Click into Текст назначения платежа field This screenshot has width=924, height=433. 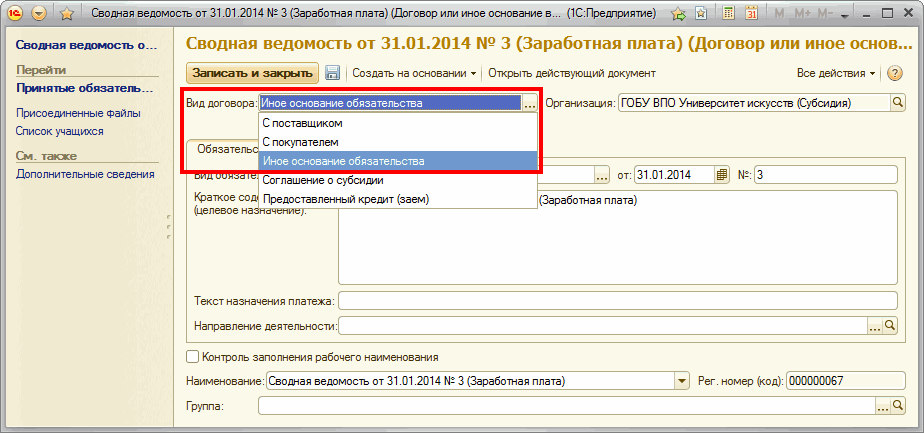tap(617, 301)
